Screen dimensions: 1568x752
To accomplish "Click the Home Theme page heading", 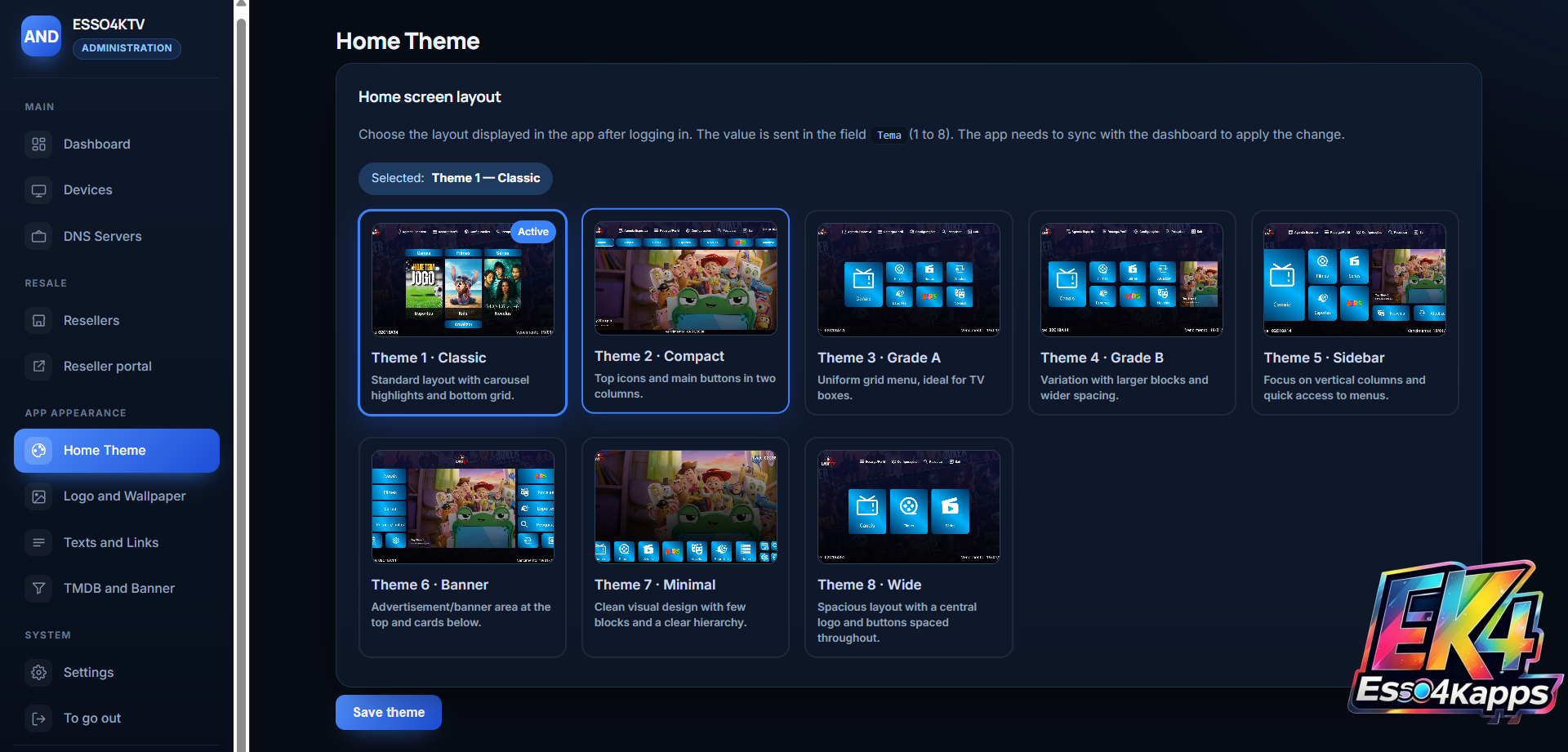I will click(408, 42).
